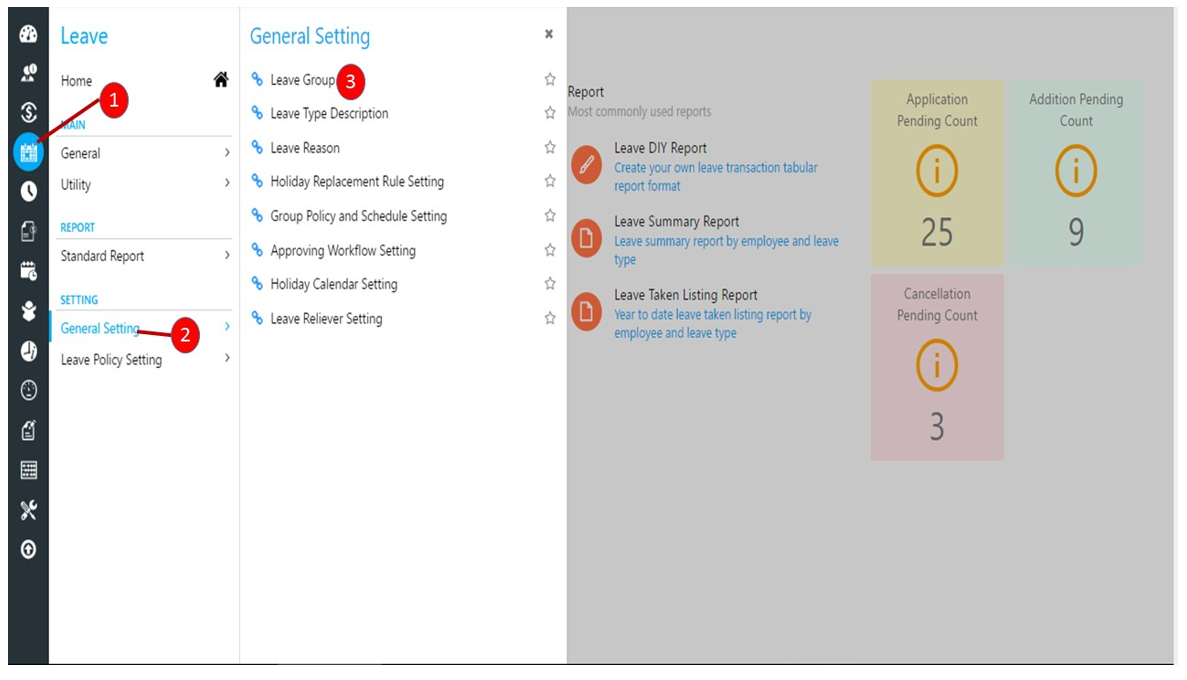Open the Leave Summary Report title

coord(677,222)
